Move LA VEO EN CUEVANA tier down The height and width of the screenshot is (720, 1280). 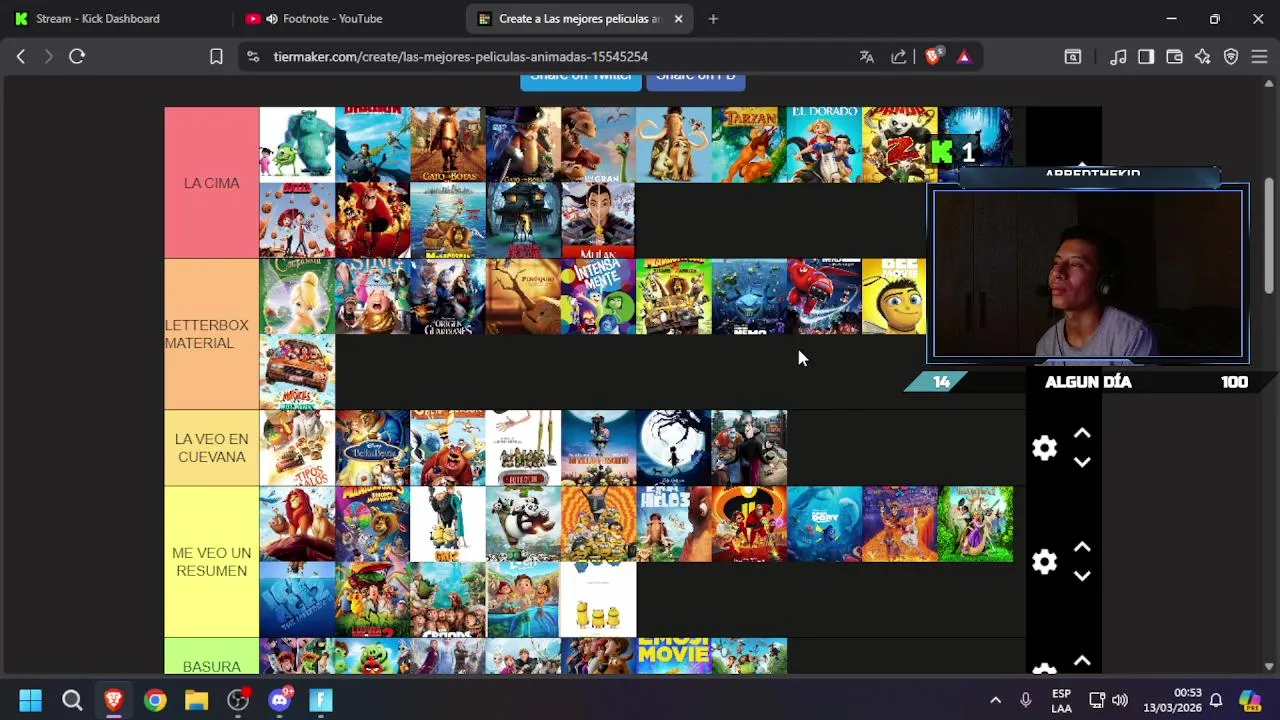[x=1082, y=462]
